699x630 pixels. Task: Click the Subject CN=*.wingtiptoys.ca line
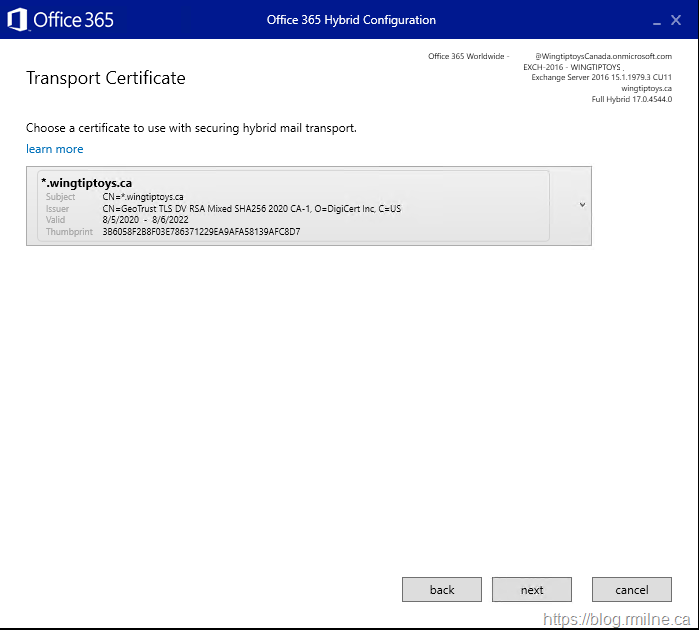pyautogui.click(x=143, y=197)
